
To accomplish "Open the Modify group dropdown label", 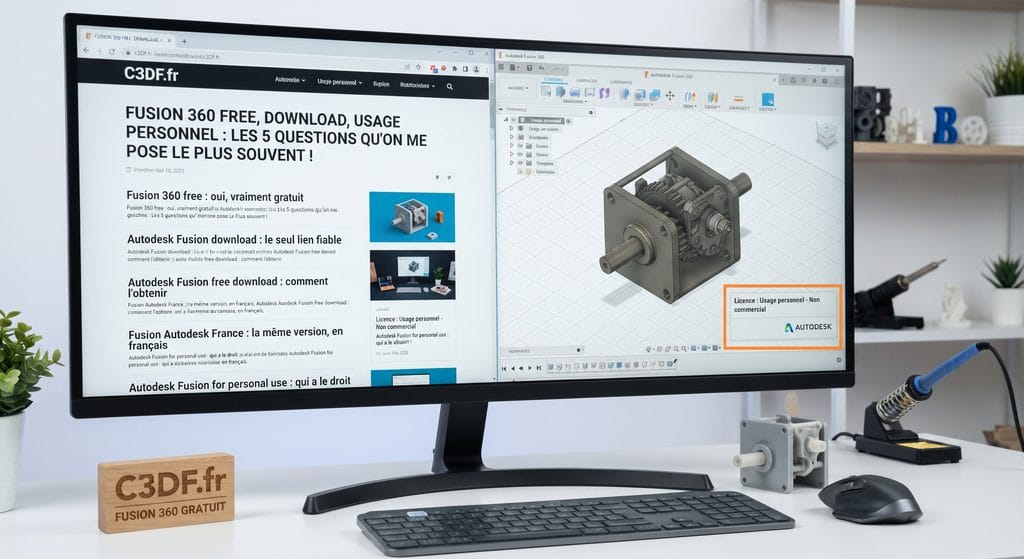I will pyautogui.click(x=643, y=104).
